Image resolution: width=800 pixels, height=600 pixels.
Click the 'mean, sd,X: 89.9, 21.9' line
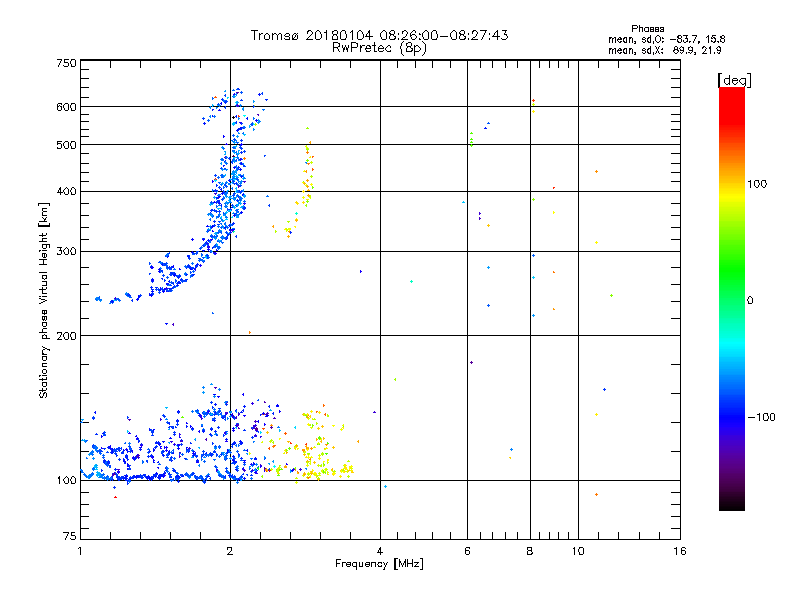point(664,50)
